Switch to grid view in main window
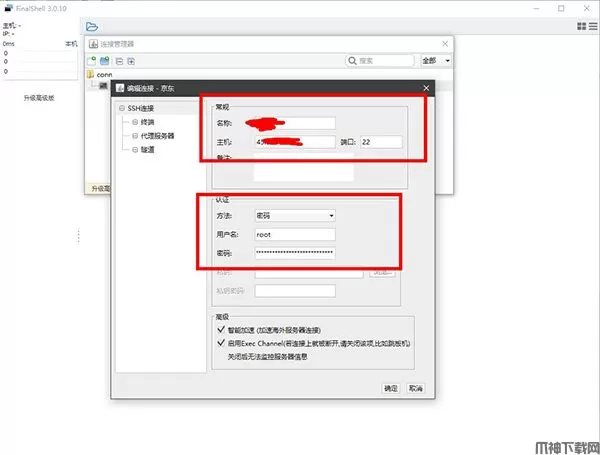 point(581,26)
